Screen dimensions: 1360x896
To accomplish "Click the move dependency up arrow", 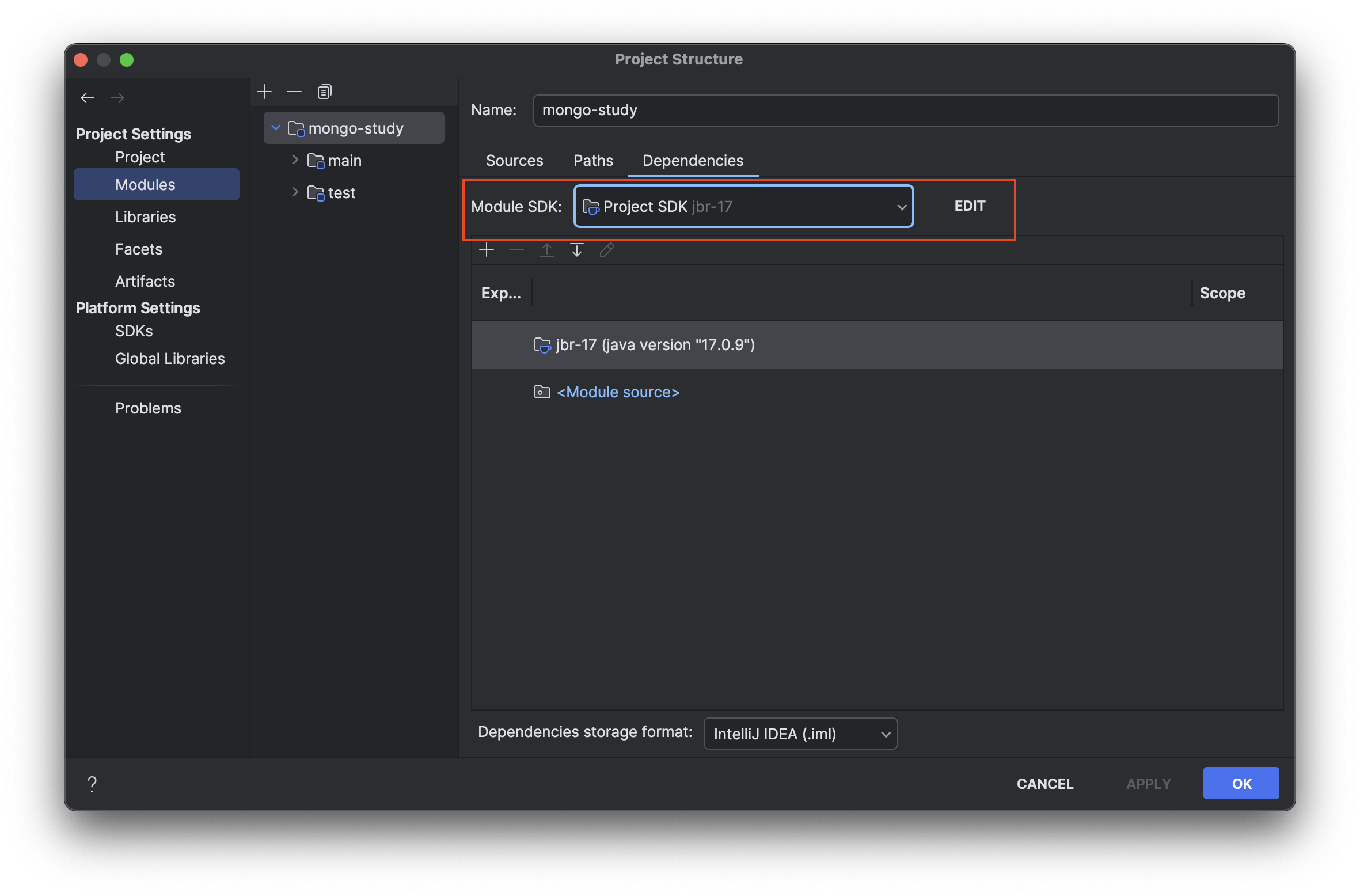I will coord(546,249).
